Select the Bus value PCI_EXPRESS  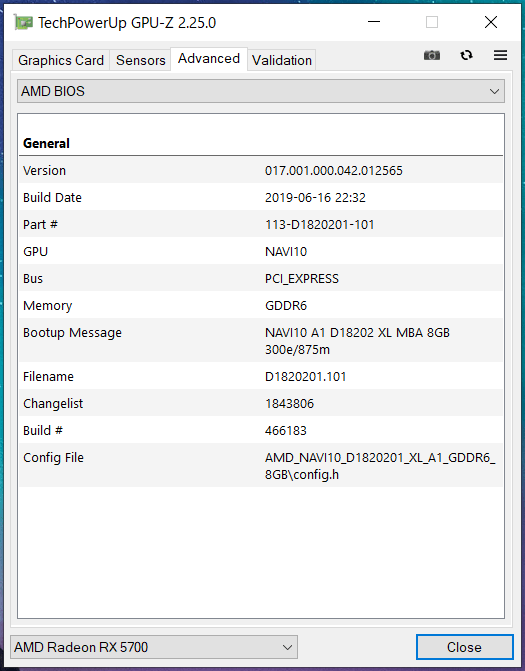[302, 279]
